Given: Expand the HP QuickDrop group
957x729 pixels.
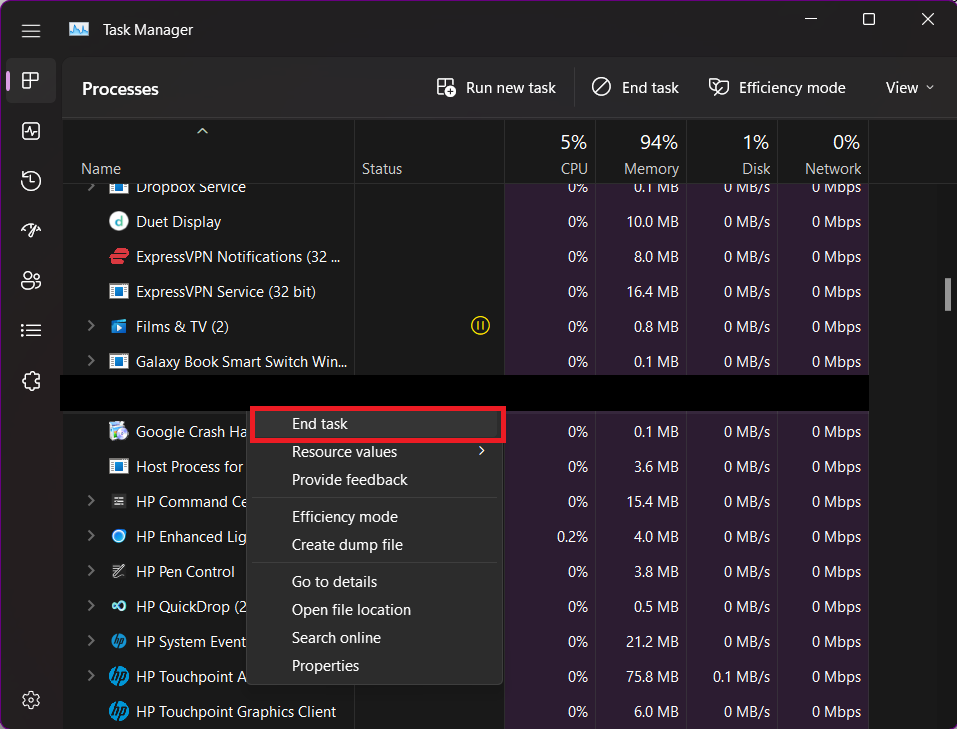Looking at the screenshot, I should pos(91,606).
